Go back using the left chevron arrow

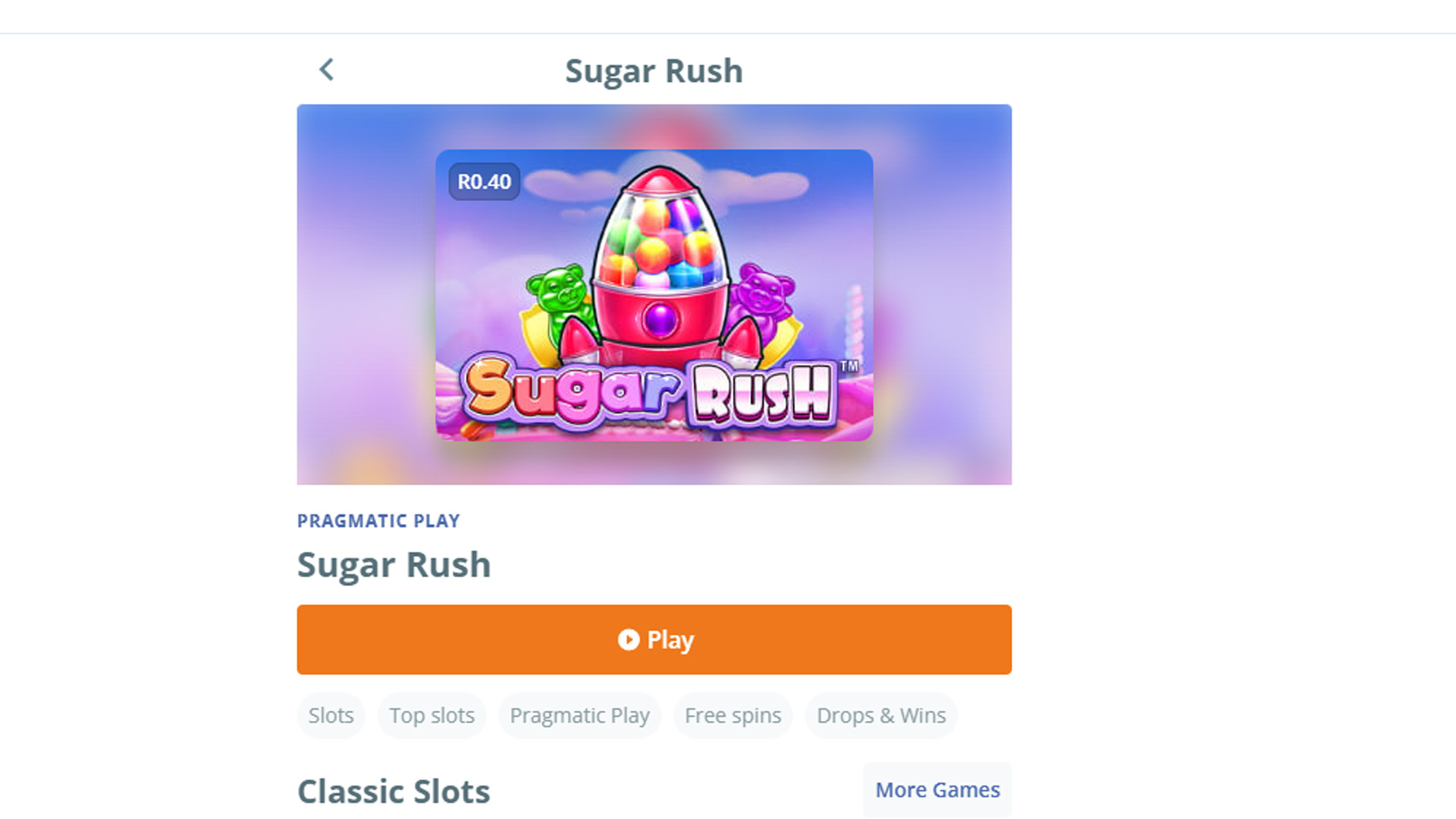(326, 70)
